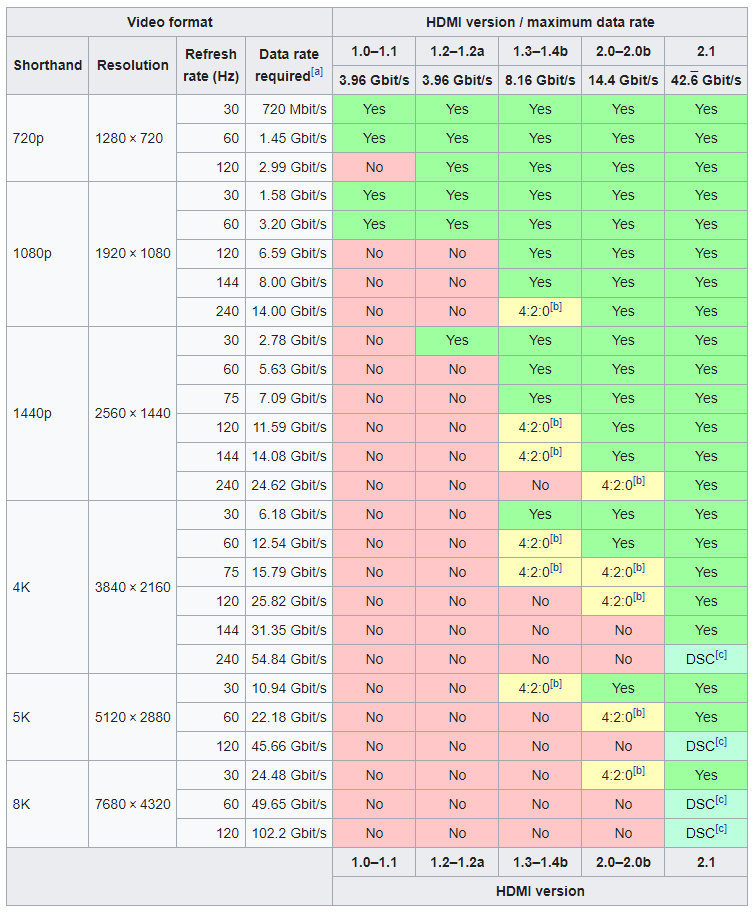Open footnote [b] in the 1080p 240 Hz row

(x=556, y=307)
